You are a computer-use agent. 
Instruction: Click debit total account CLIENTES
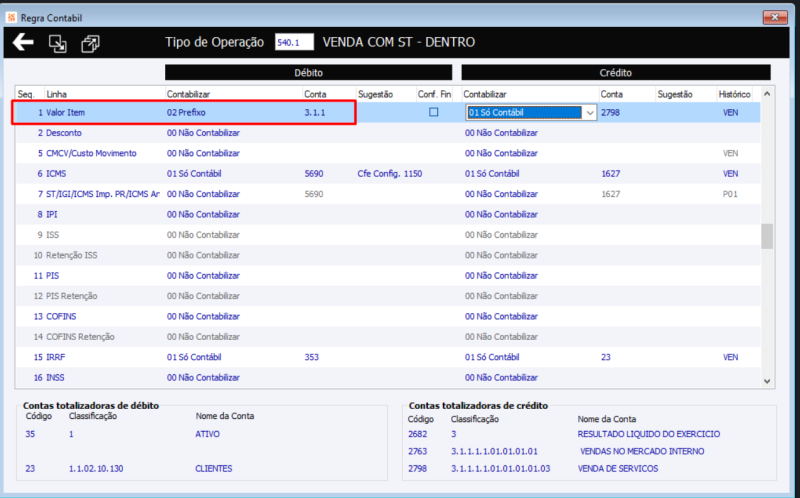coord(214,469)
